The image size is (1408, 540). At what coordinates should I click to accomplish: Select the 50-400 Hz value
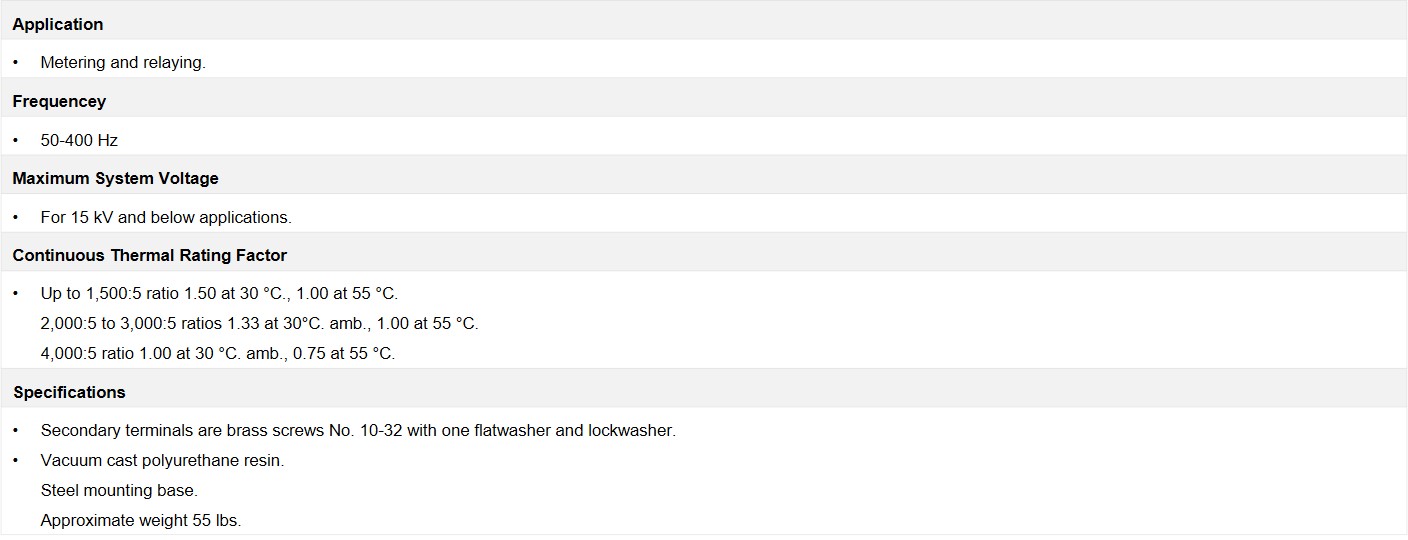click(x=79, y=140)
